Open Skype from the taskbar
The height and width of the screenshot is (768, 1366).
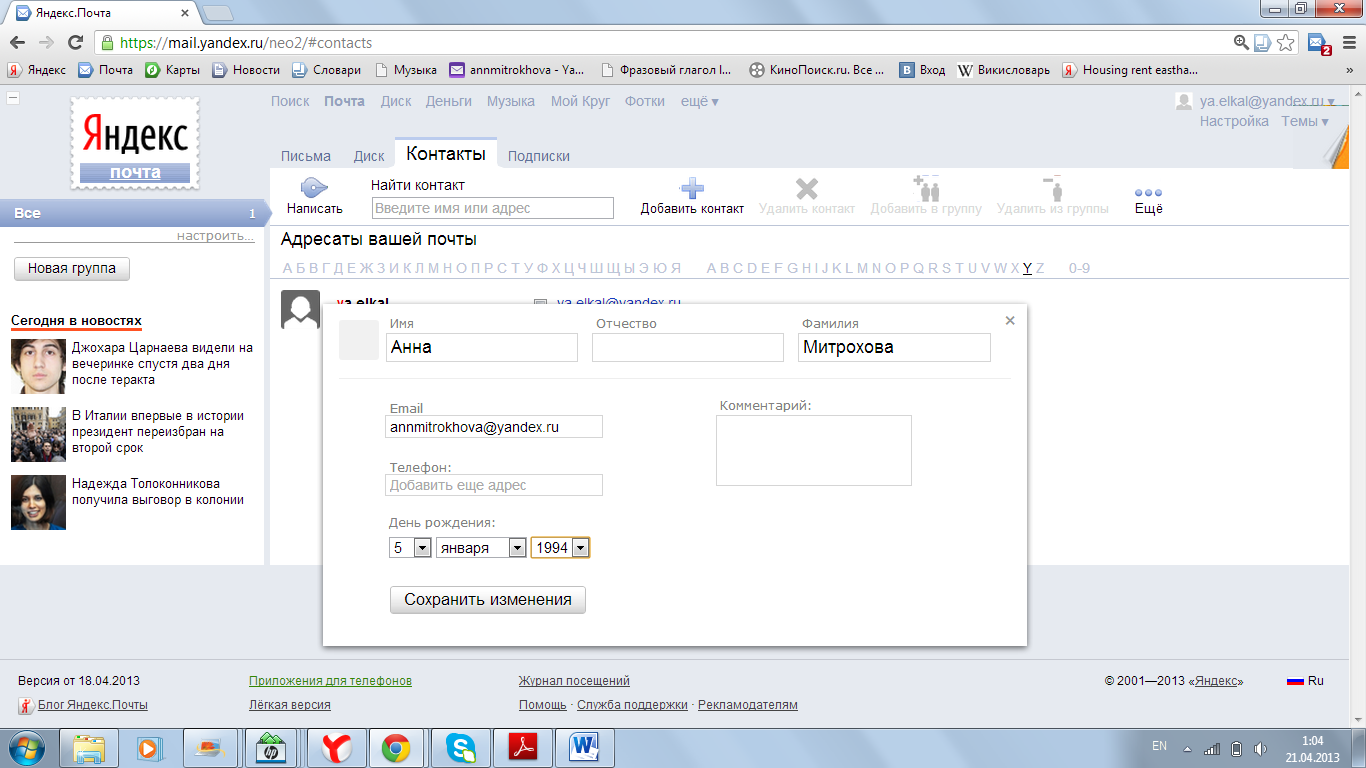[461, 747]
